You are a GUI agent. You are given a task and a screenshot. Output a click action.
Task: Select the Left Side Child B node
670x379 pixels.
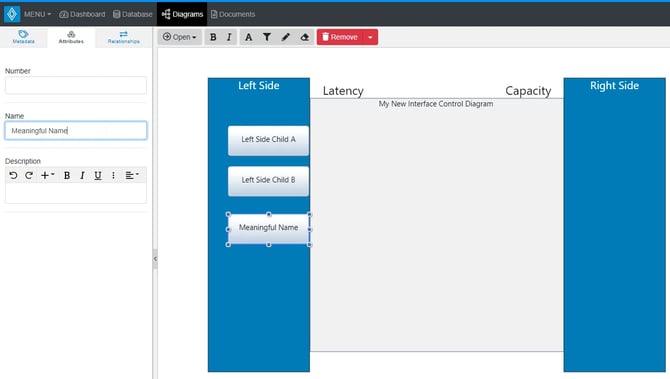coord(268,181)
